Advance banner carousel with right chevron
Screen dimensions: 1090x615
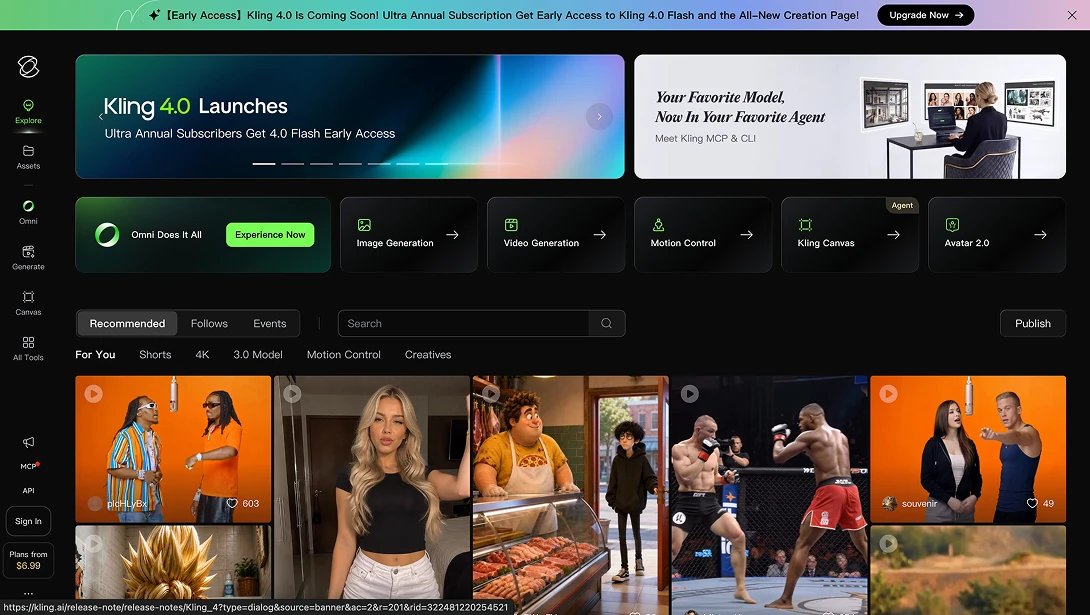(x=599, y=117)
